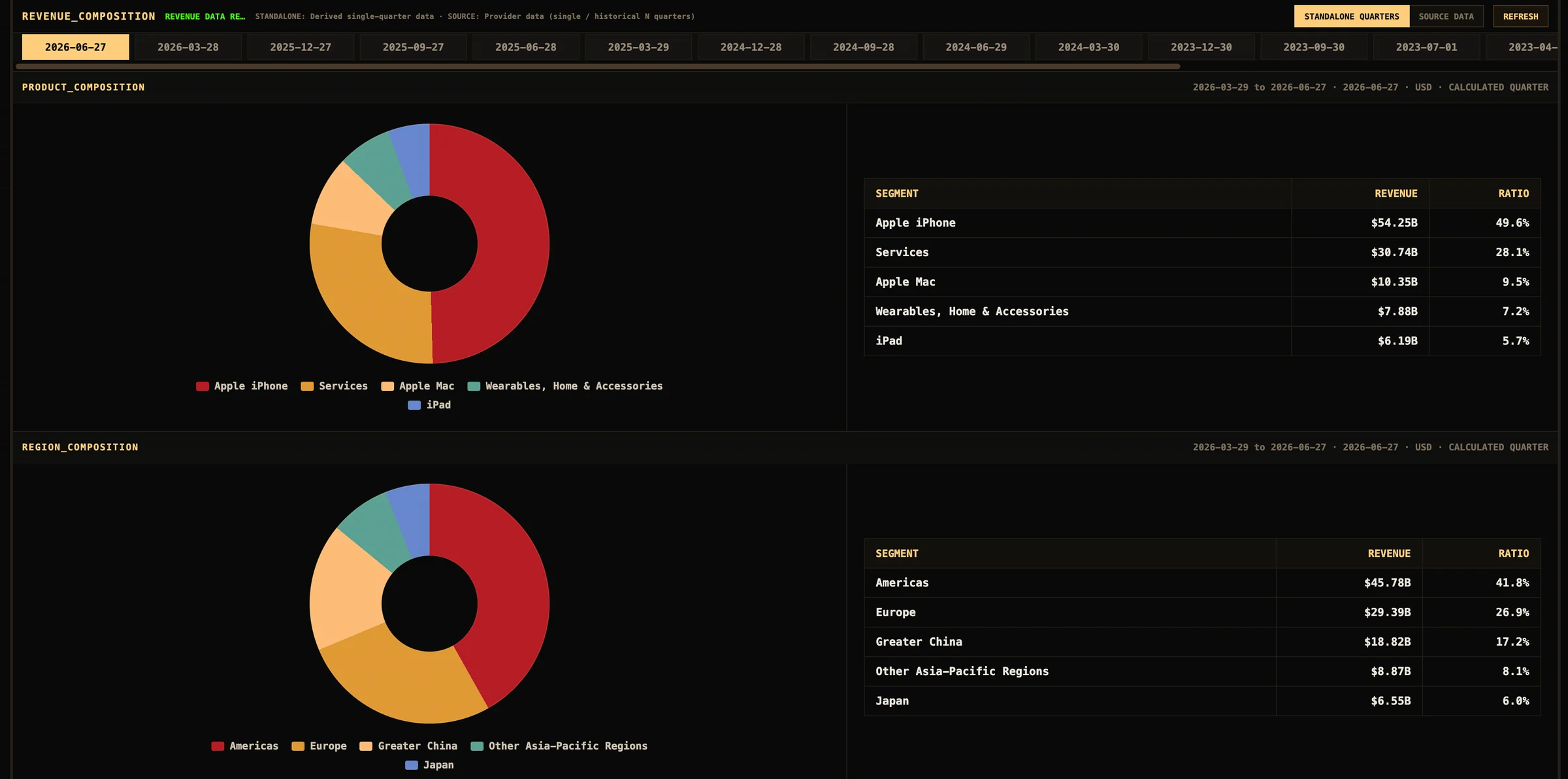The image size is (1568, 779).
Task: Click 'Europe' in the region table
Action: tap(895, 612)
